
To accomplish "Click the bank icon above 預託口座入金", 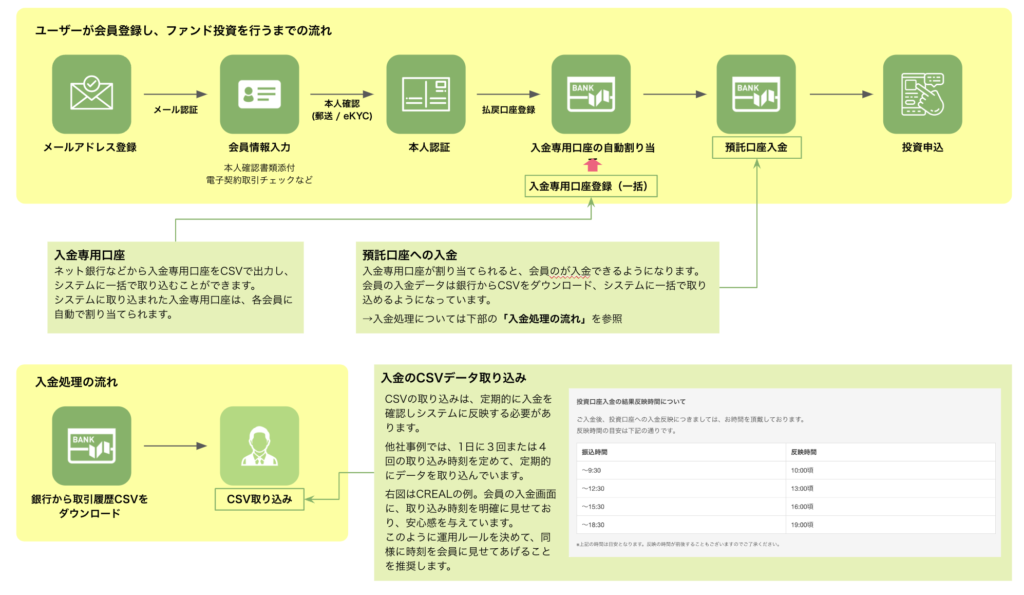I will point(756,94).
